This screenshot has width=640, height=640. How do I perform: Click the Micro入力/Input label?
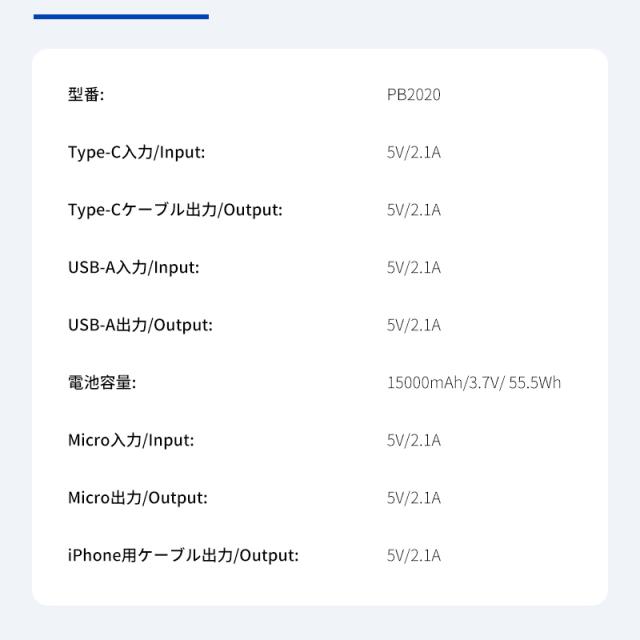tap(131, 440)
